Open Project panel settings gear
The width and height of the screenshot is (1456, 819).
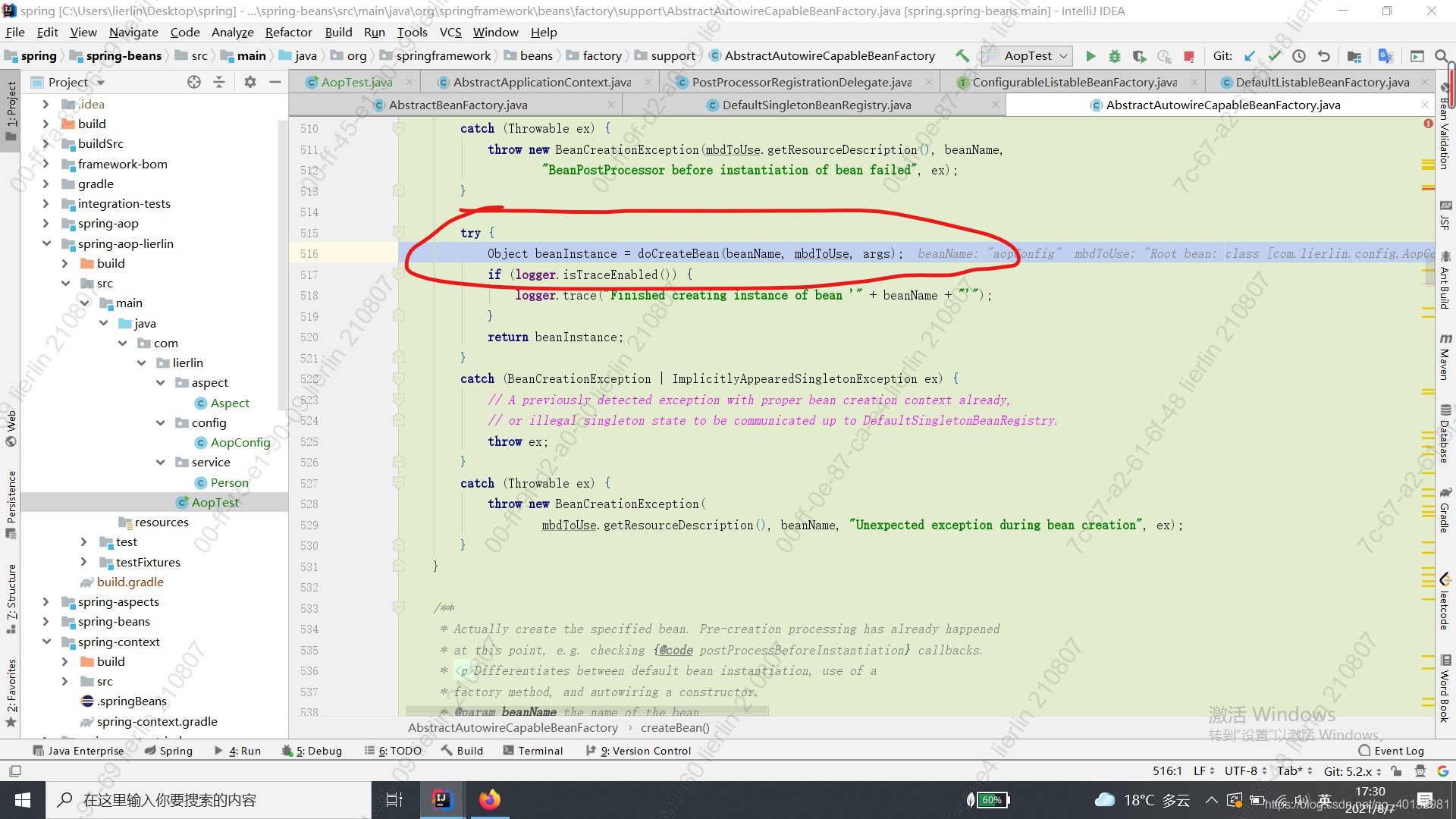coord(249,82)
